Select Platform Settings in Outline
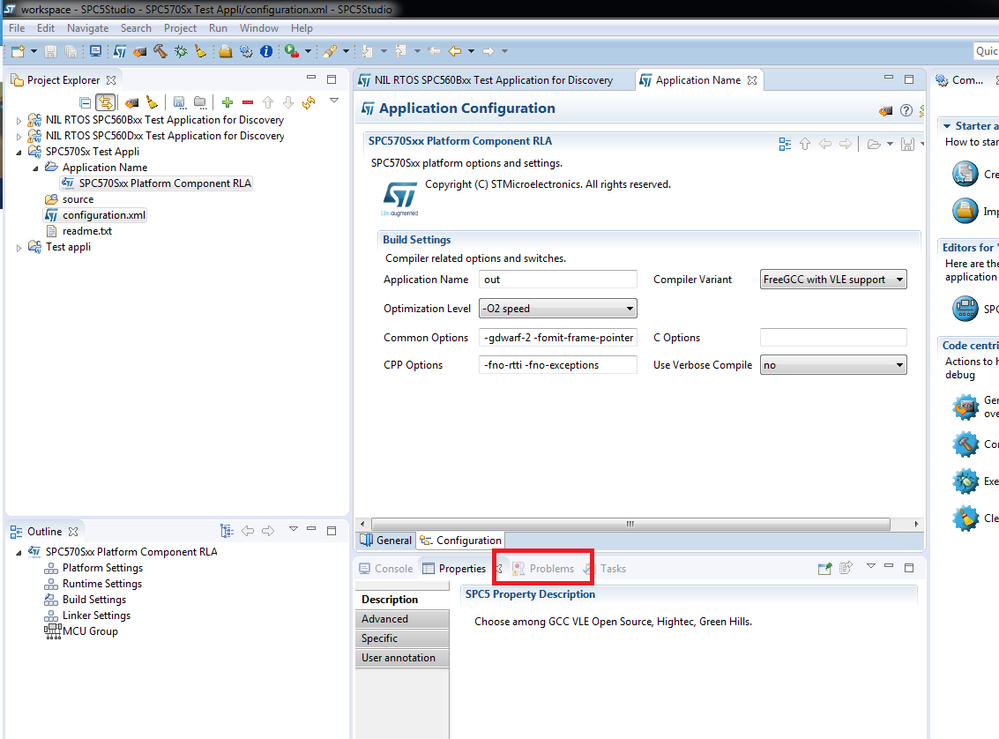 pyautogui.click(x=93, y=568)
